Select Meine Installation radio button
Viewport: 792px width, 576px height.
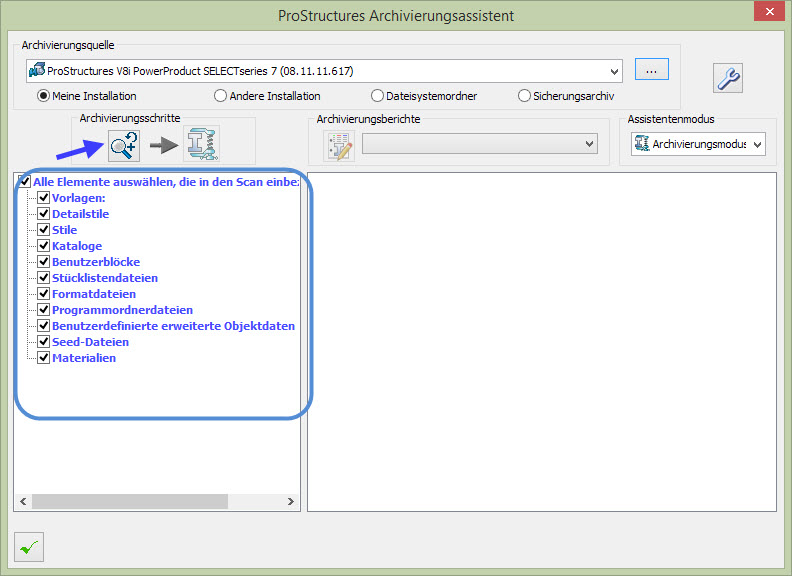click(43, 95)
